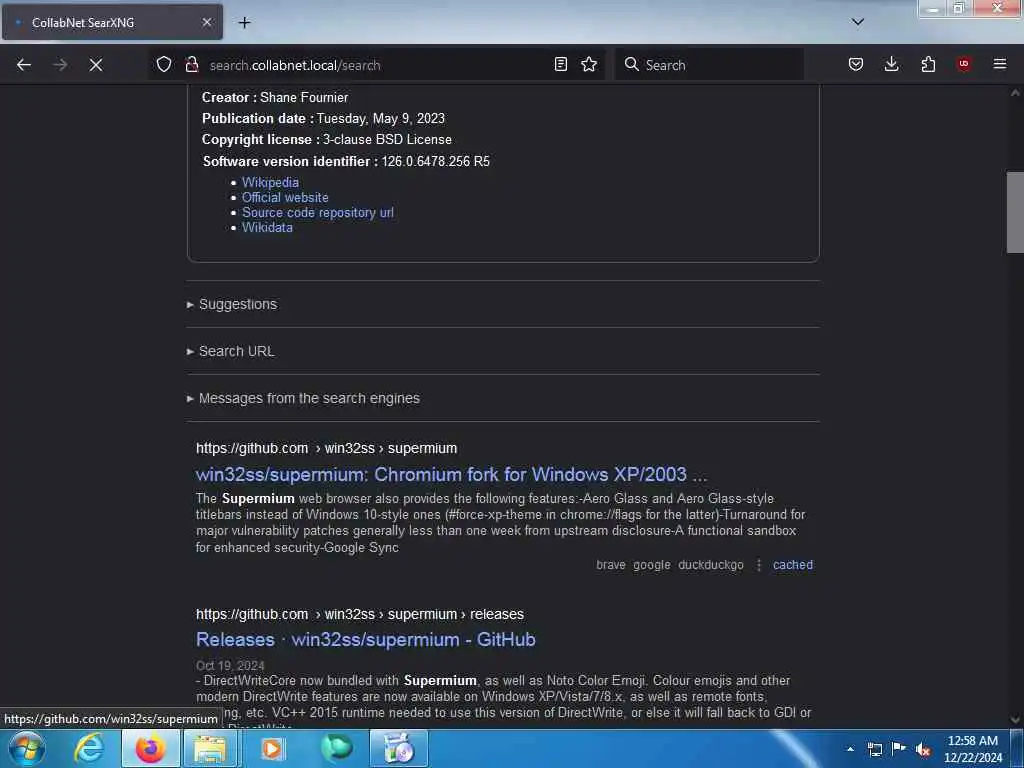Open cached version of first result

tap(793, 565)
